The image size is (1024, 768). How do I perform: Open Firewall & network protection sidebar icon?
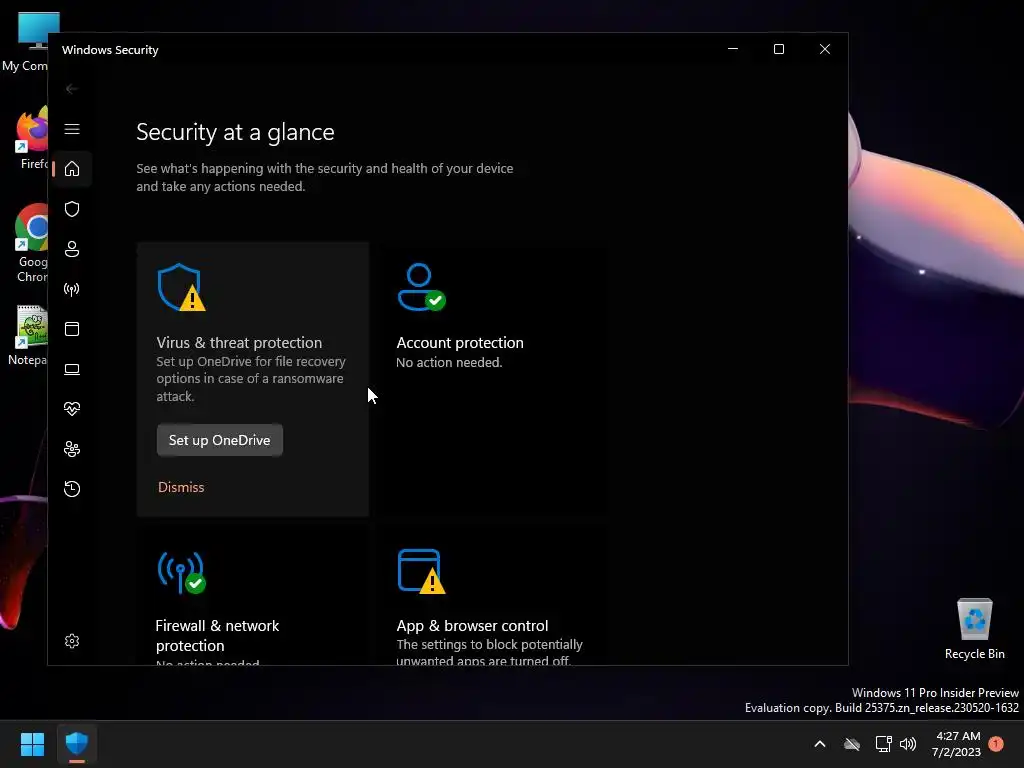coord(72,289)
